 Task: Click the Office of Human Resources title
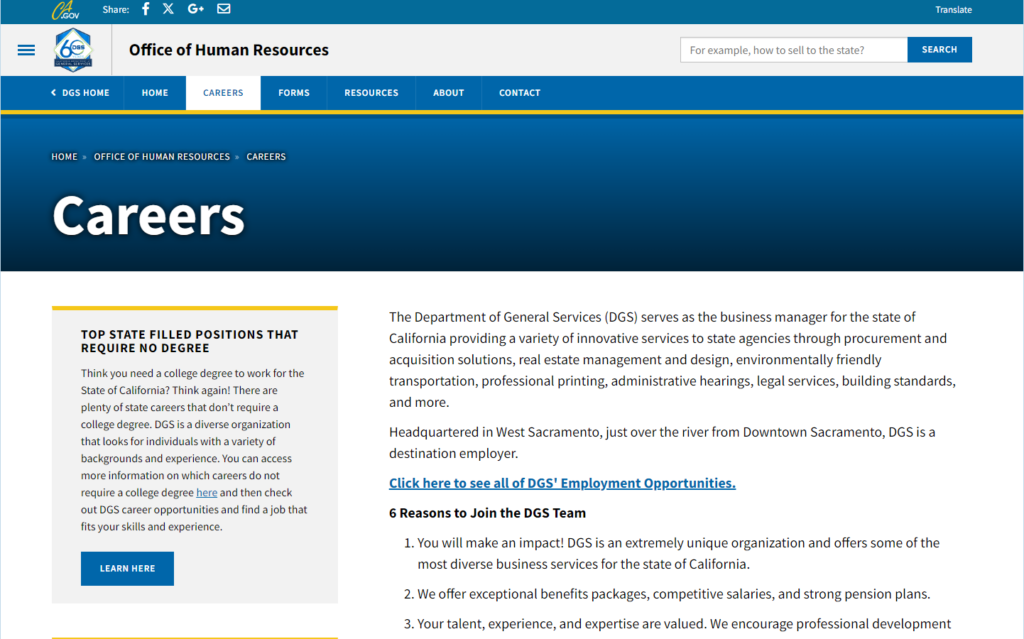229,50
